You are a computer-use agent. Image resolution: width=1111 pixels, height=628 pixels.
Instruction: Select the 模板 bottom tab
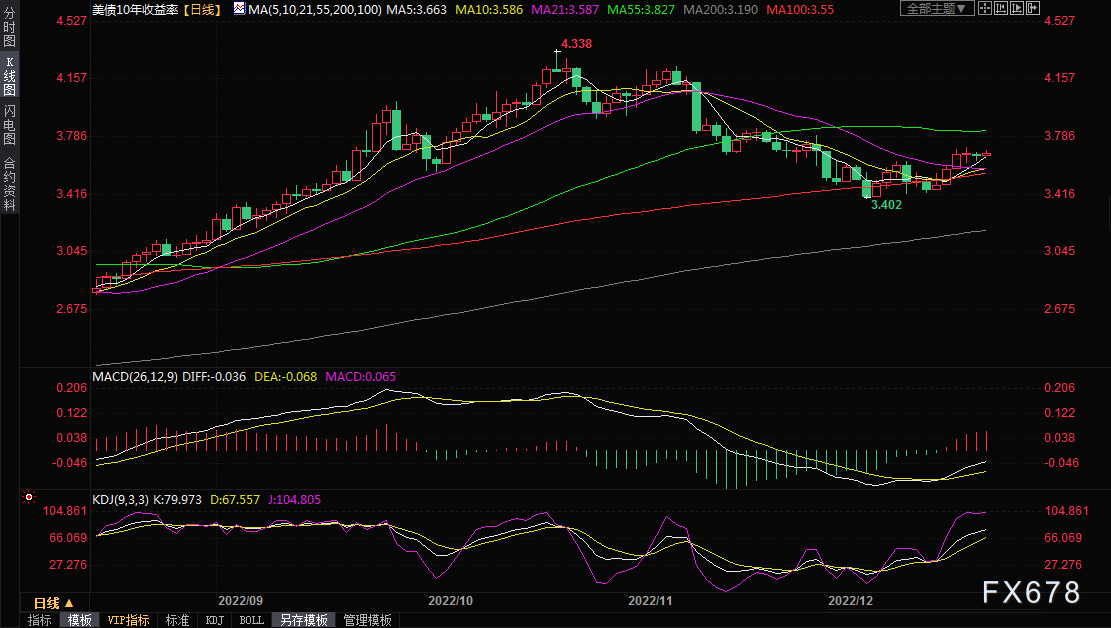[79, 620]
